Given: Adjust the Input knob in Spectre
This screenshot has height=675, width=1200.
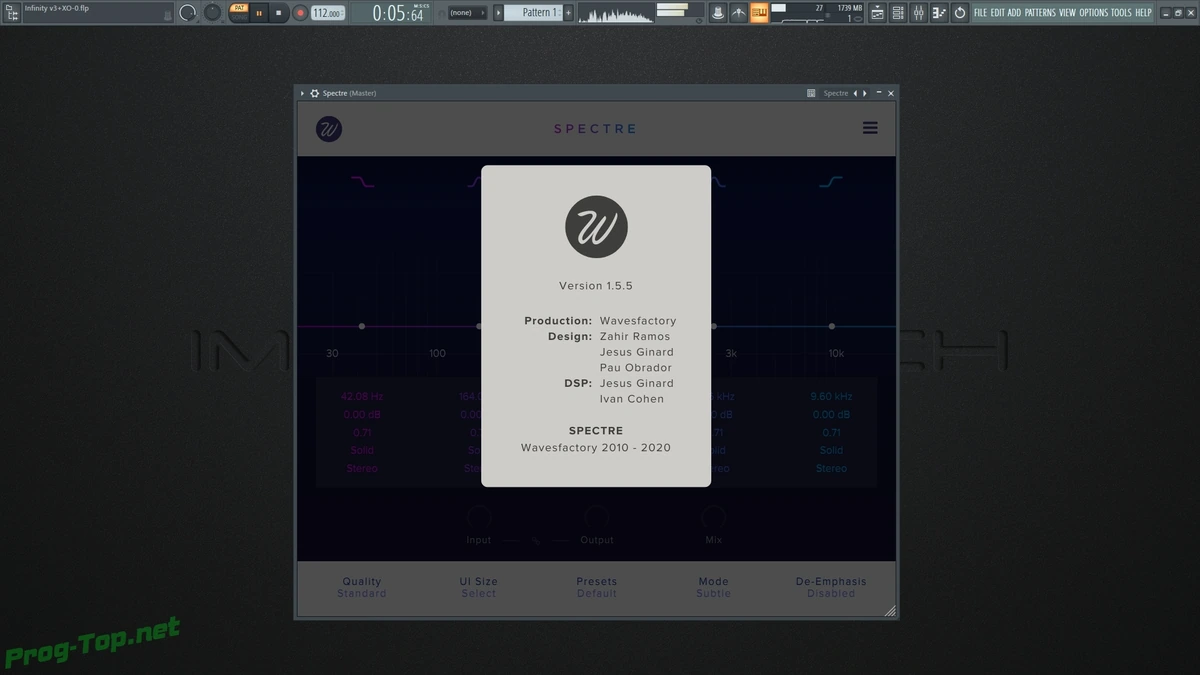Looking at the screenshot, I should coord(479,517).
